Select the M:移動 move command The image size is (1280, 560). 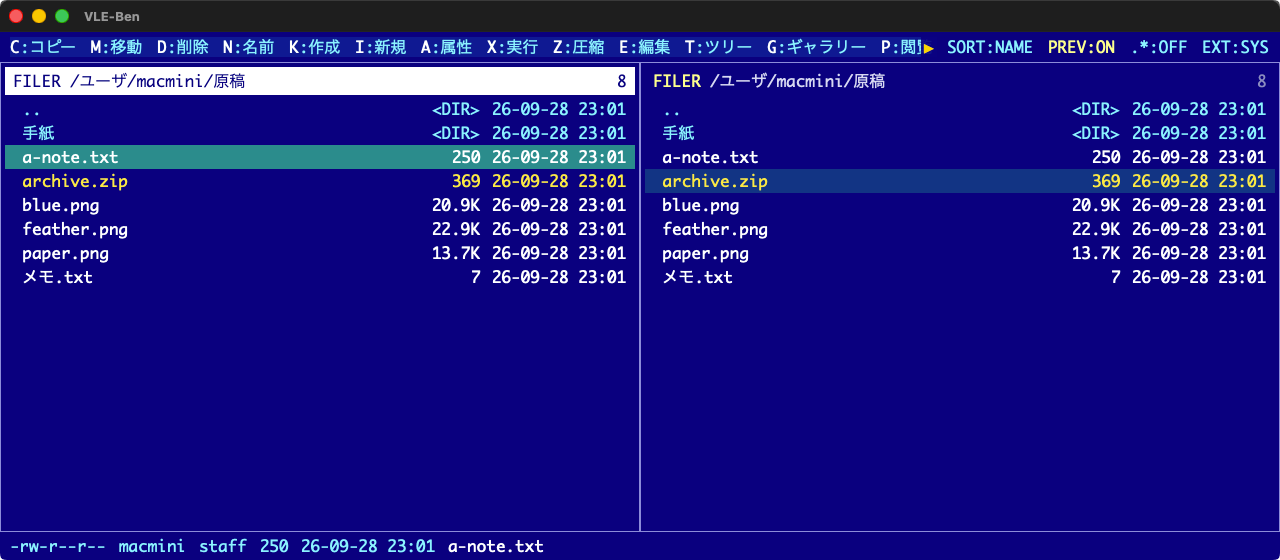[116, 47]
